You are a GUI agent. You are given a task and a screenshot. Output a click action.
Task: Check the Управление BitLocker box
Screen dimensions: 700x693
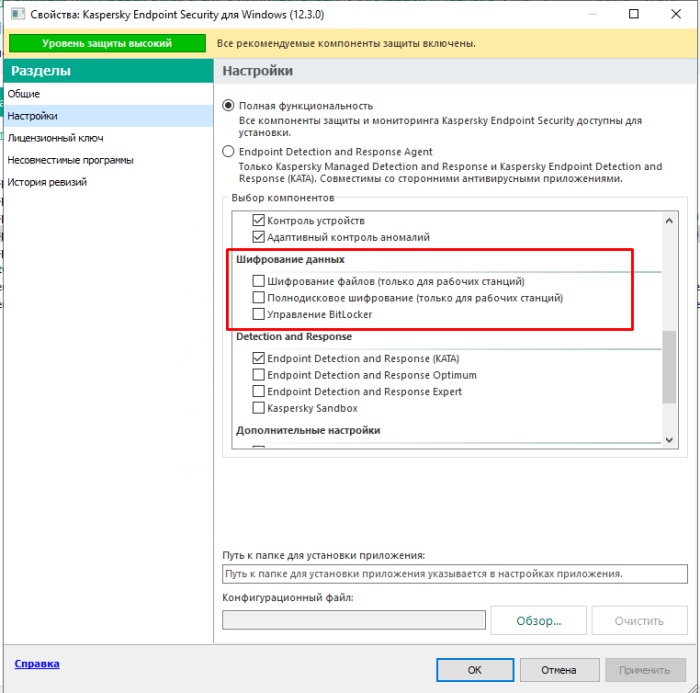tap(258, 314)
